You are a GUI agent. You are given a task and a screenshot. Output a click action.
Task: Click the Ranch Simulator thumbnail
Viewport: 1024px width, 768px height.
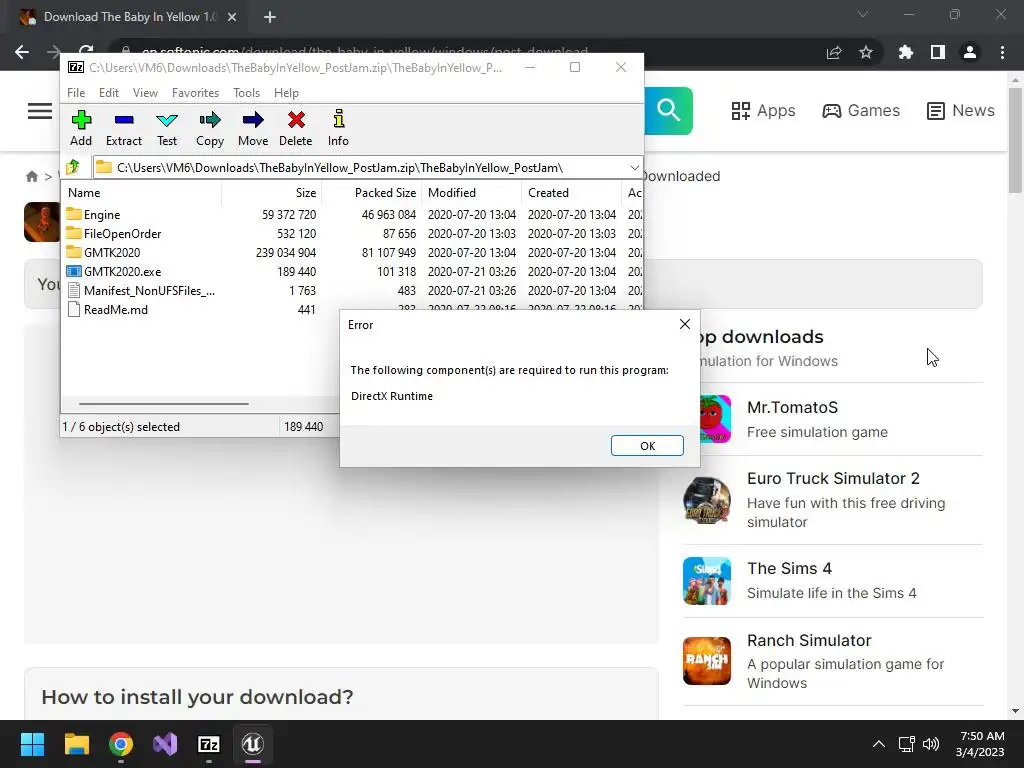[707, 661]
